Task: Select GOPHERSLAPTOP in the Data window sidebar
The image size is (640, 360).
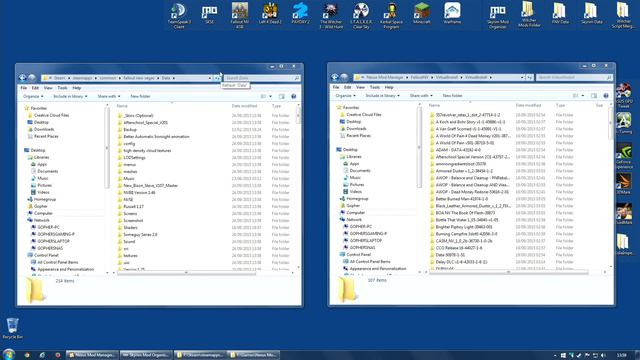Action: point(53,241)
